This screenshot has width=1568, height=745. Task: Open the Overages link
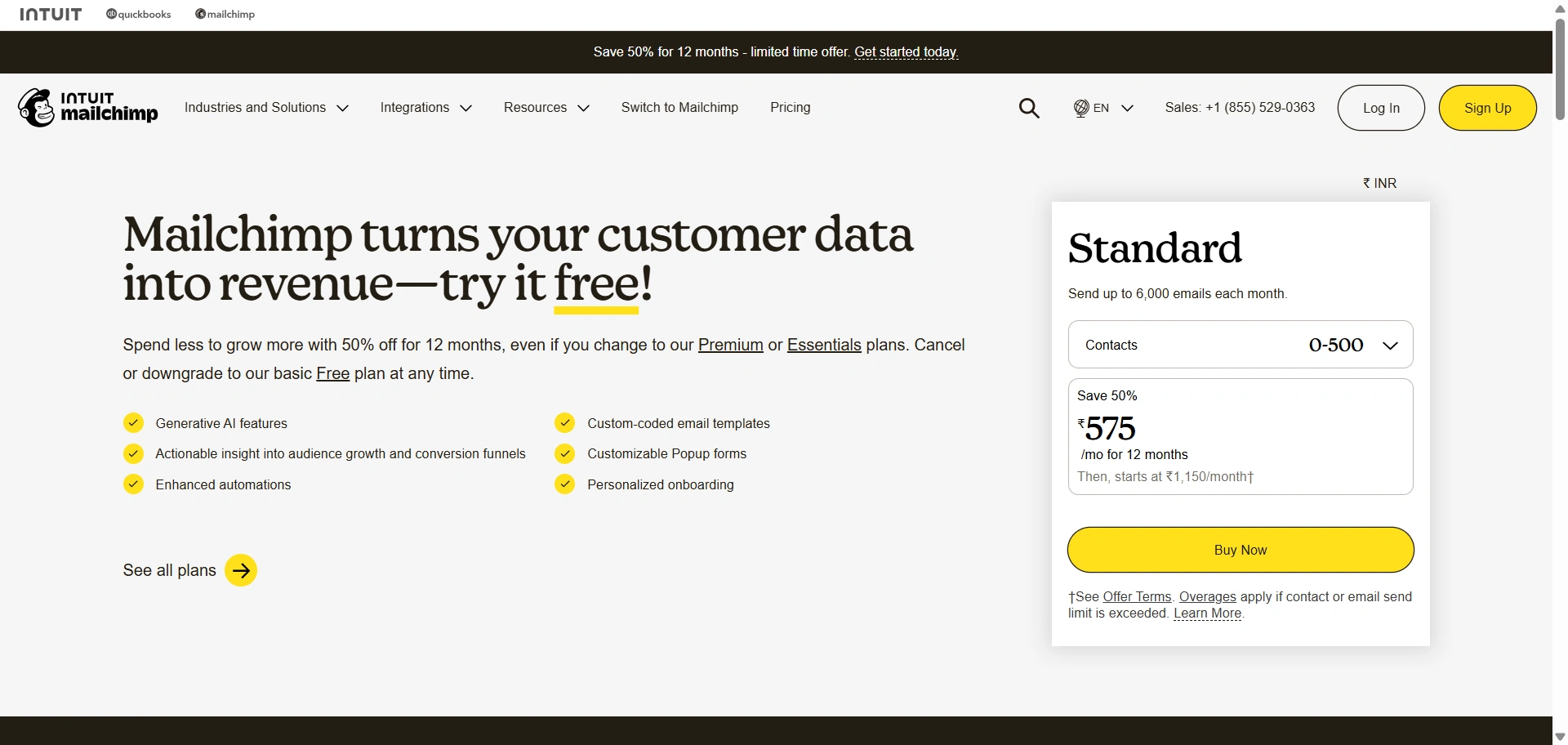point(1208,597)
